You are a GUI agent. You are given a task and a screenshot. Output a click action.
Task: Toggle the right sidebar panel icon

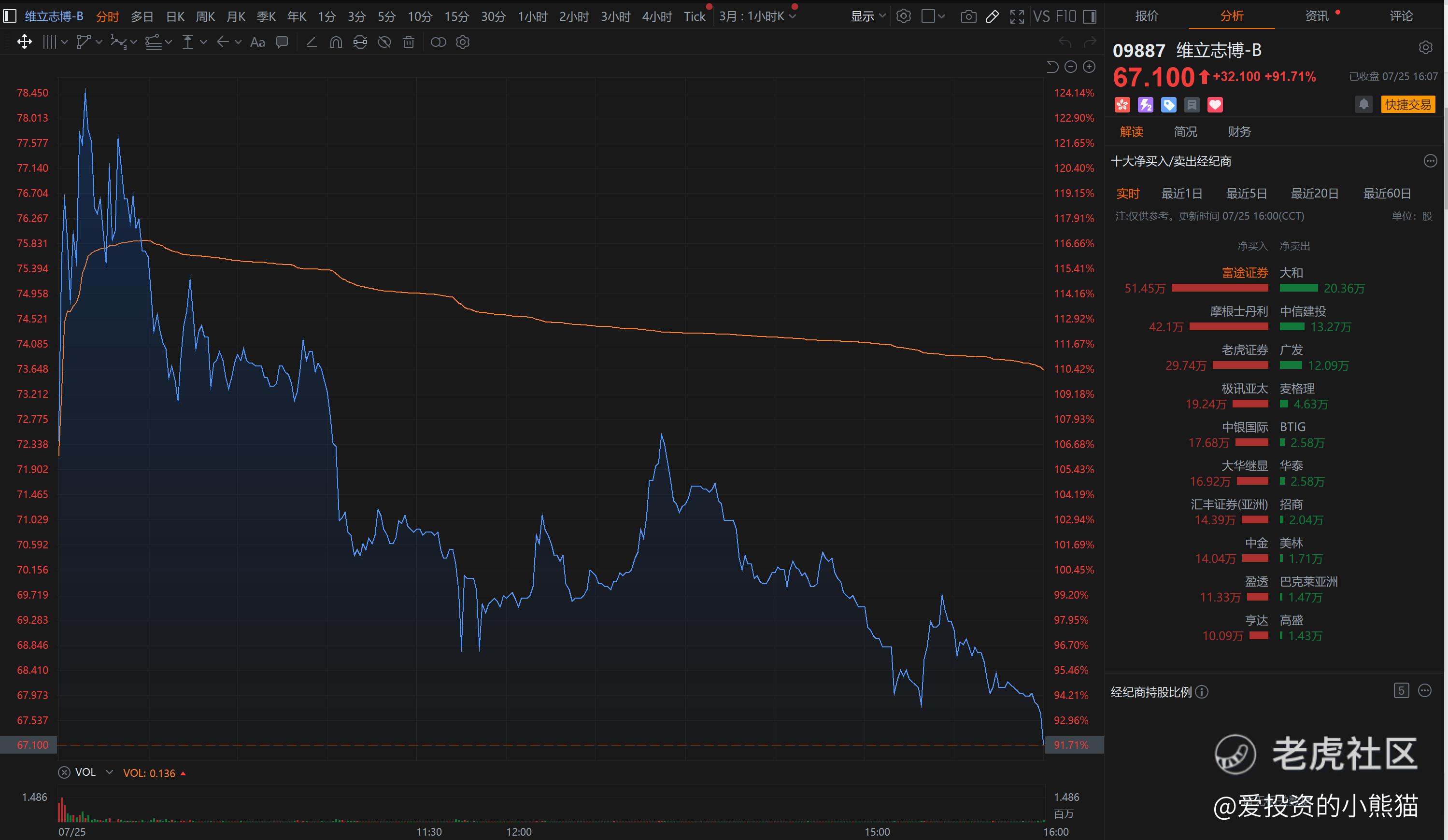[x=1090, y=16]
